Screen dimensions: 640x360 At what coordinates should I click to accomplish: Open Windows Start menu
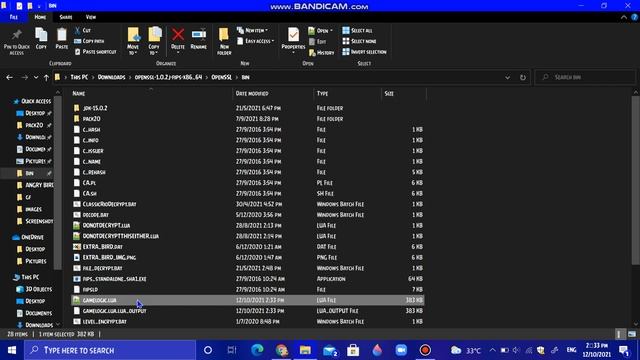click(11, 350)
